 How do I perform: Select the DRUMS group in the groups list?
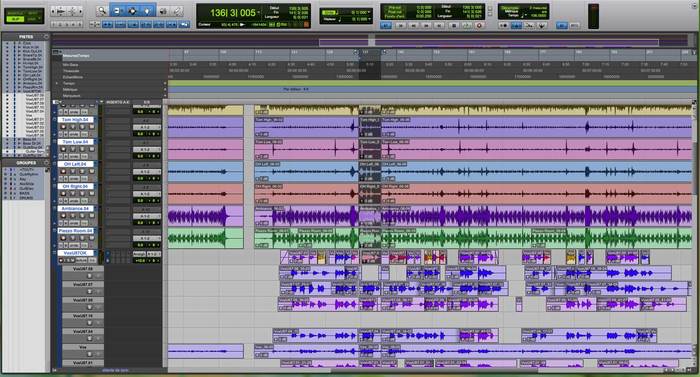(26, 197)
